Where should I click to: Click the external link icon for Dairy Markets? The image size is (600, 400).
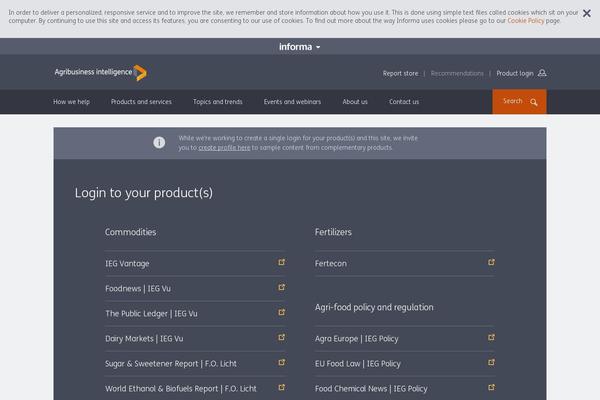(282, 337)
